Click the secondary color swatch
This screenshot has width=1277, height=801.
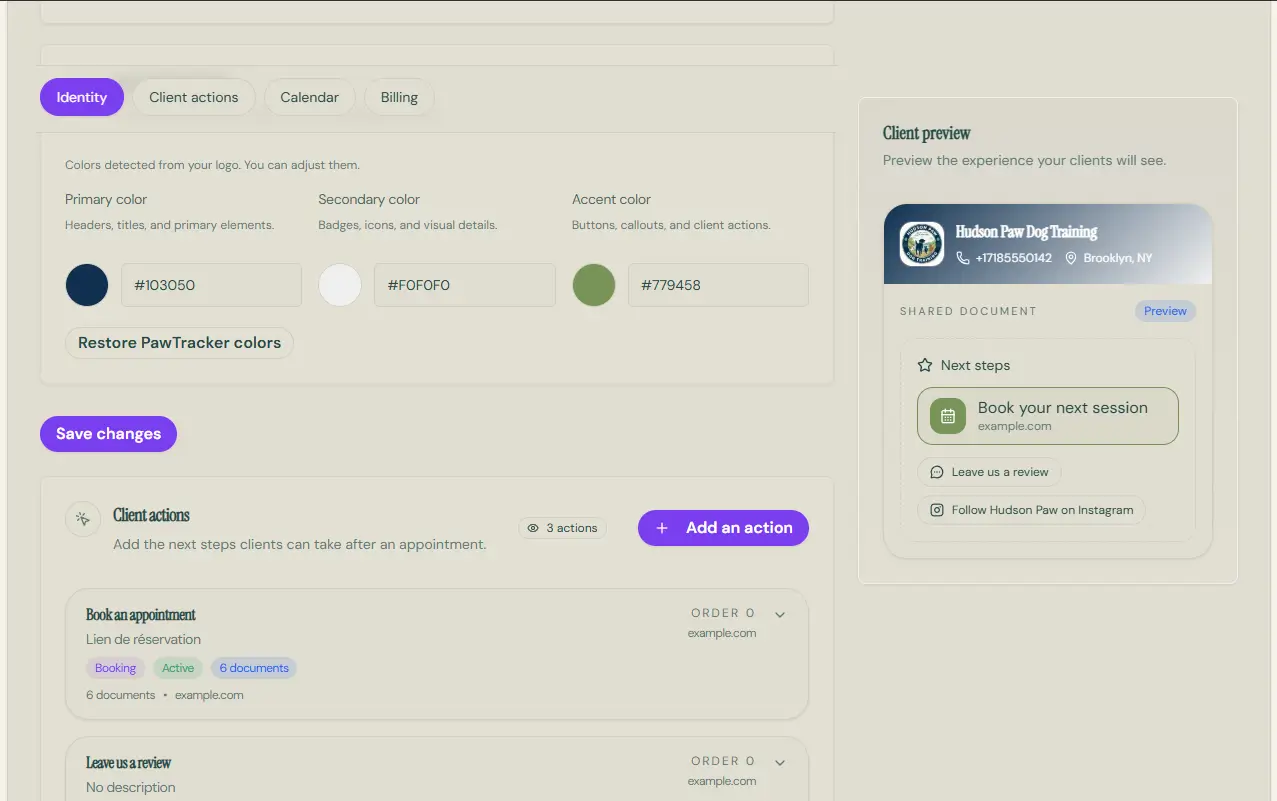pos(340,285)
